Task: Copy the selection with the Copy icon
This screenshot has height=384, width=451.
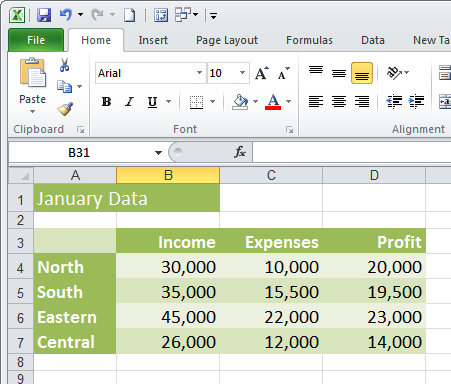Action: point(64,87)
